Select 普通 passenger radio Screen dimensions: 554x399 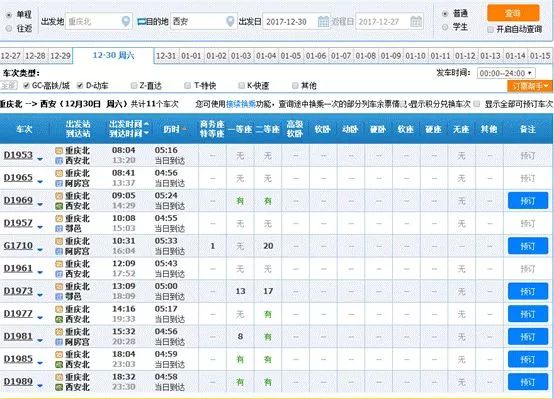(445, 14)
